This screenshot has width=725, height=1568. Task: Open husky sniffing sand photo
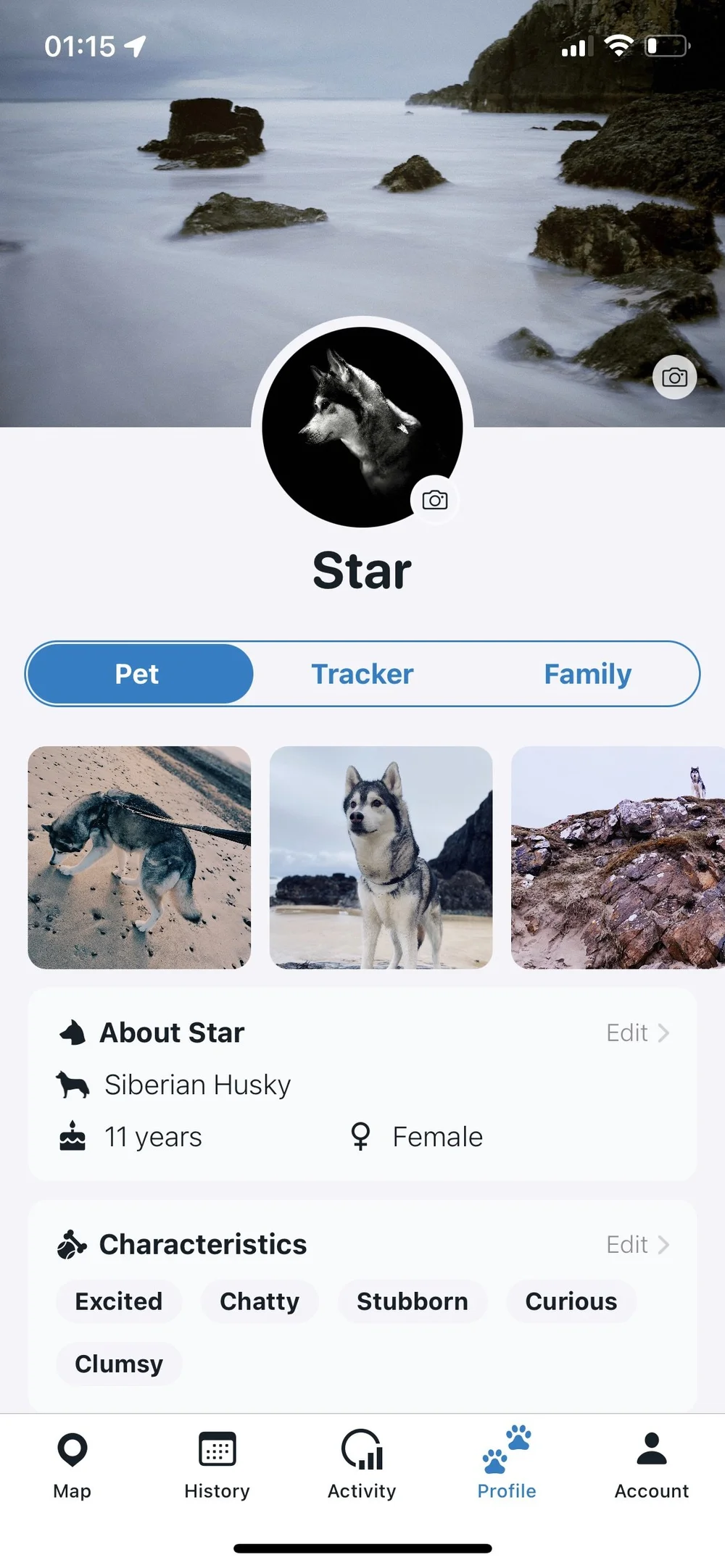pos(139,857)
